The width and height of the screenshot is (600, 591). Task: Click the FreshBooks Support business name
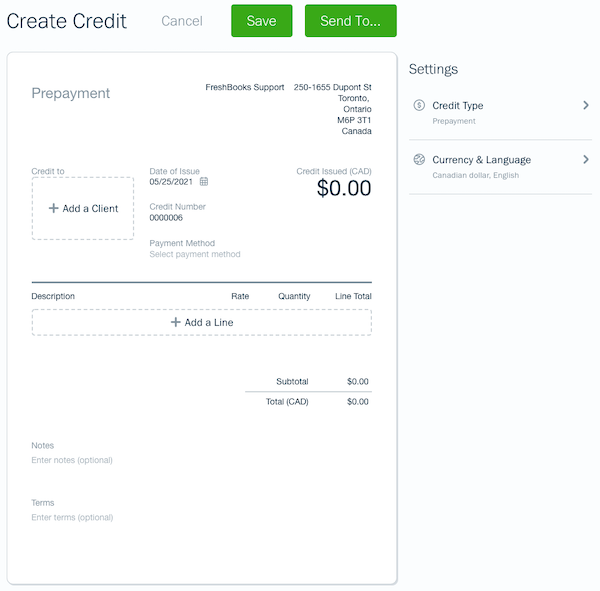(x=245, y=88)
